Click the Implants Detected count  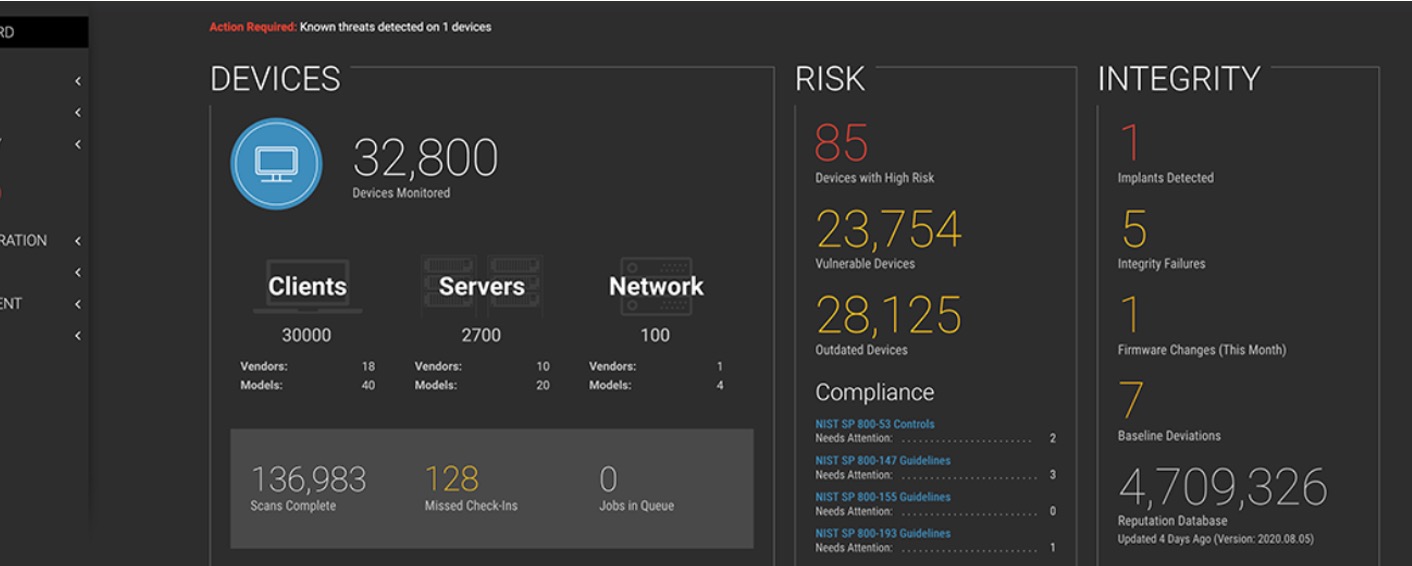pyautogui.click(x=1130, y=143)
